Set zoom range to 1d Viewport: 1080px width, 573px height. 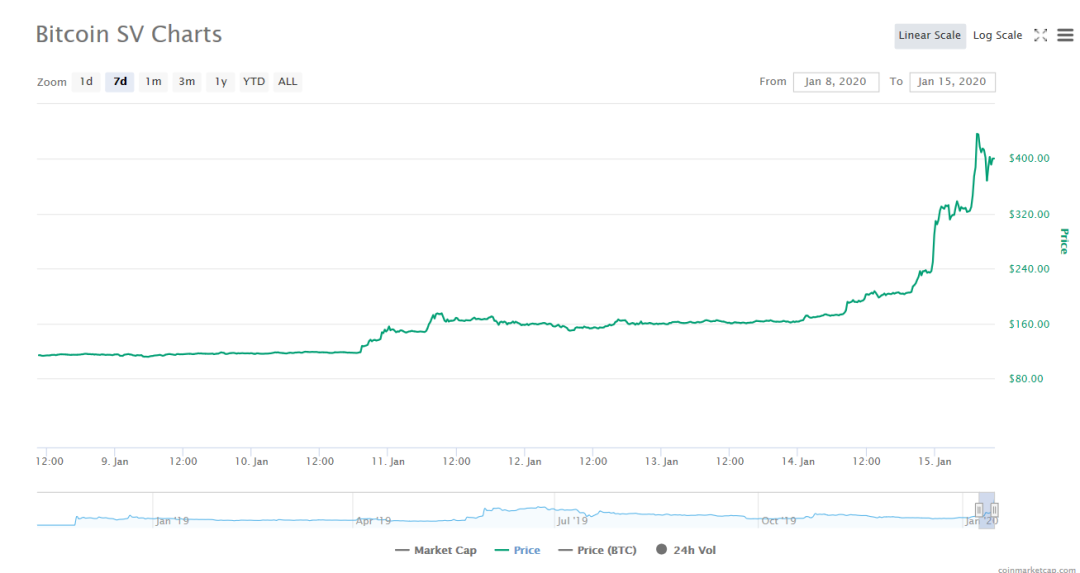pos(87,82)
